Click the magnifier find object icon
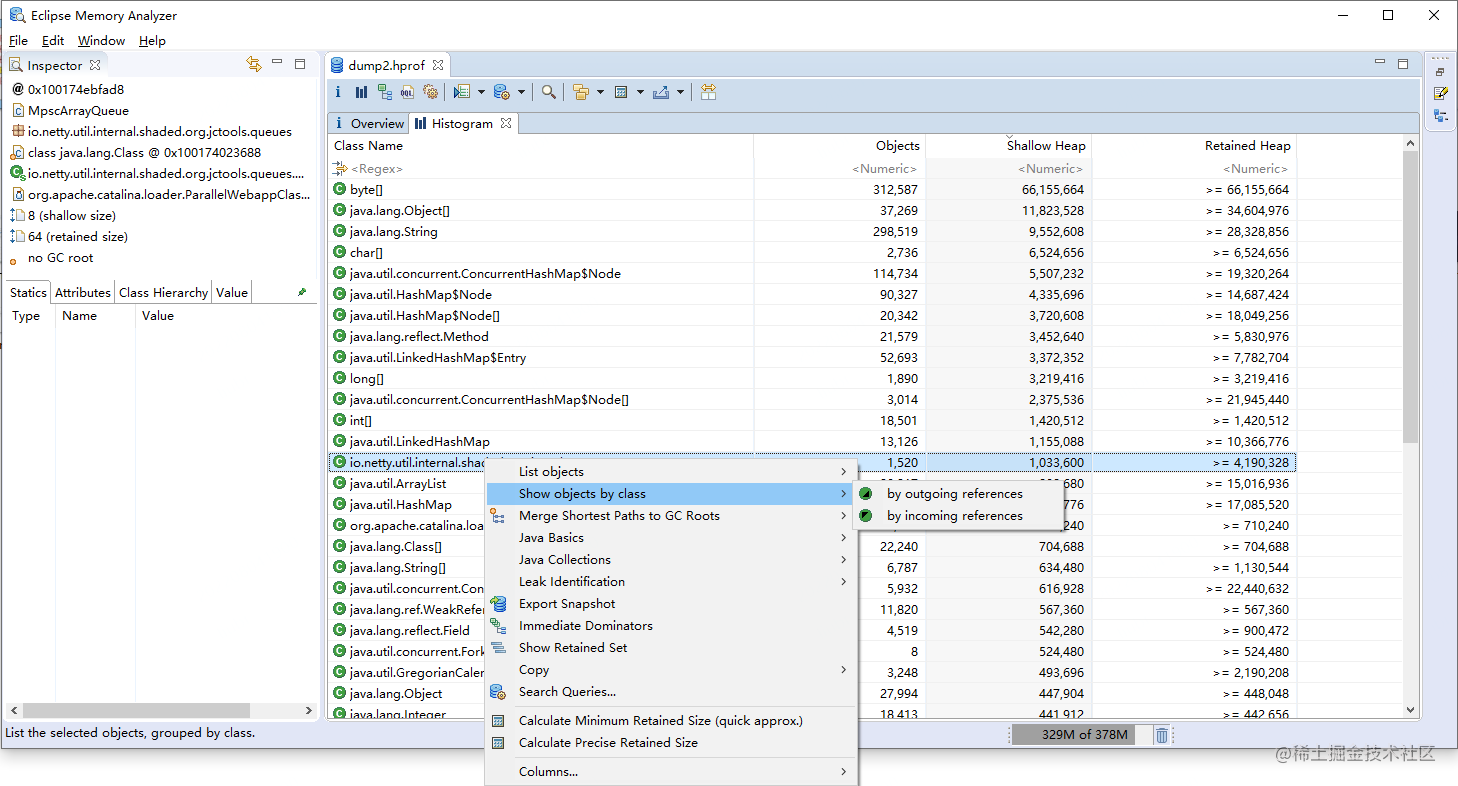Image resolution: width=1458 pixels, height=786 pixels. pyautogui.click(x=549, y=92)
